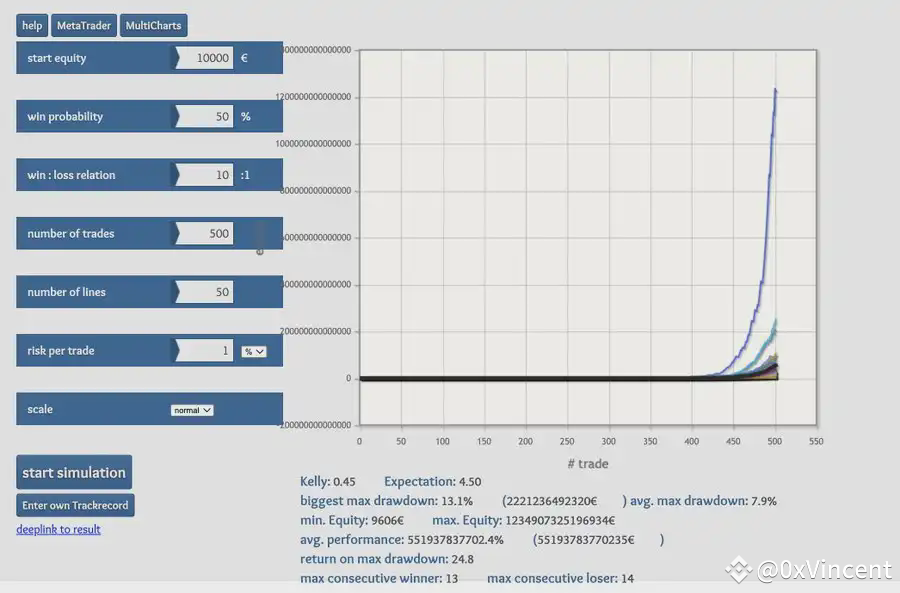Screen dimensions: 900x593
Task: Click the number of lines input
Action: [x=204, y=292]
